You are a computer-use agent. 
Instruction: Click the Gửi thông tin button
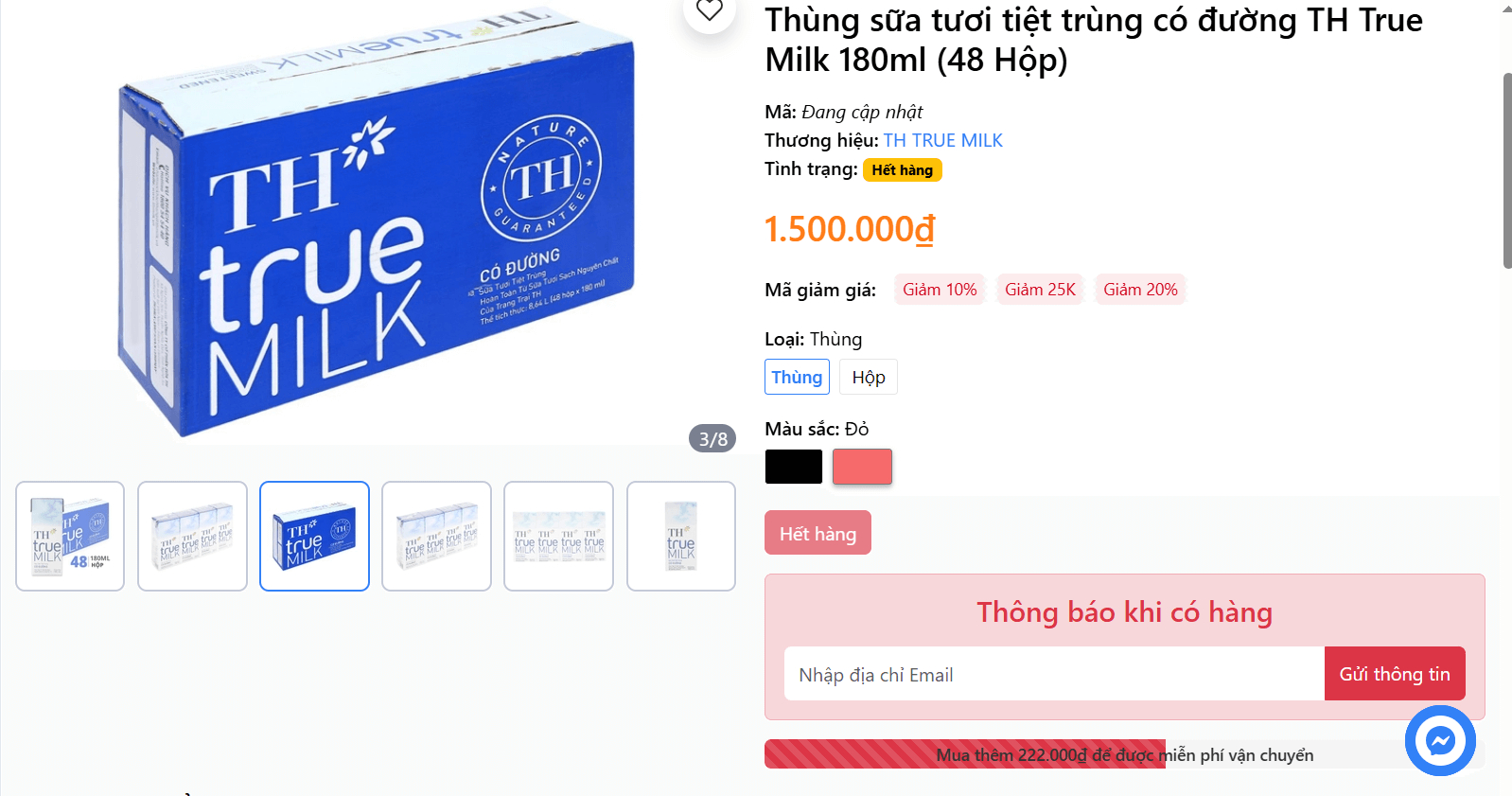1395,674
